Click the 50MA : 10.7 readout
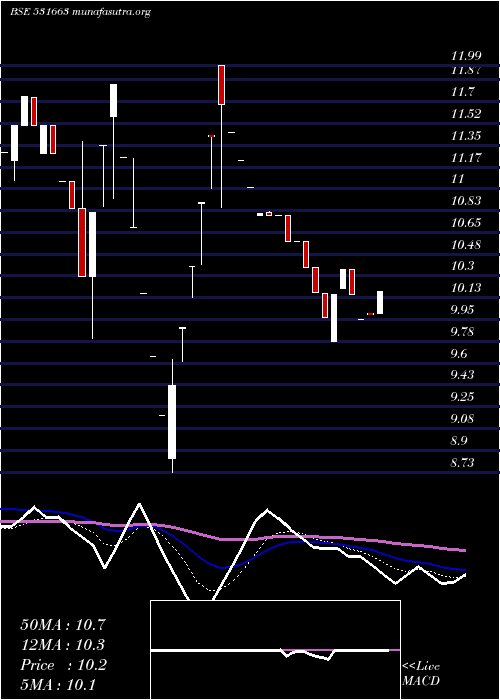The image size is (500, 700). (x=63, y=625)
